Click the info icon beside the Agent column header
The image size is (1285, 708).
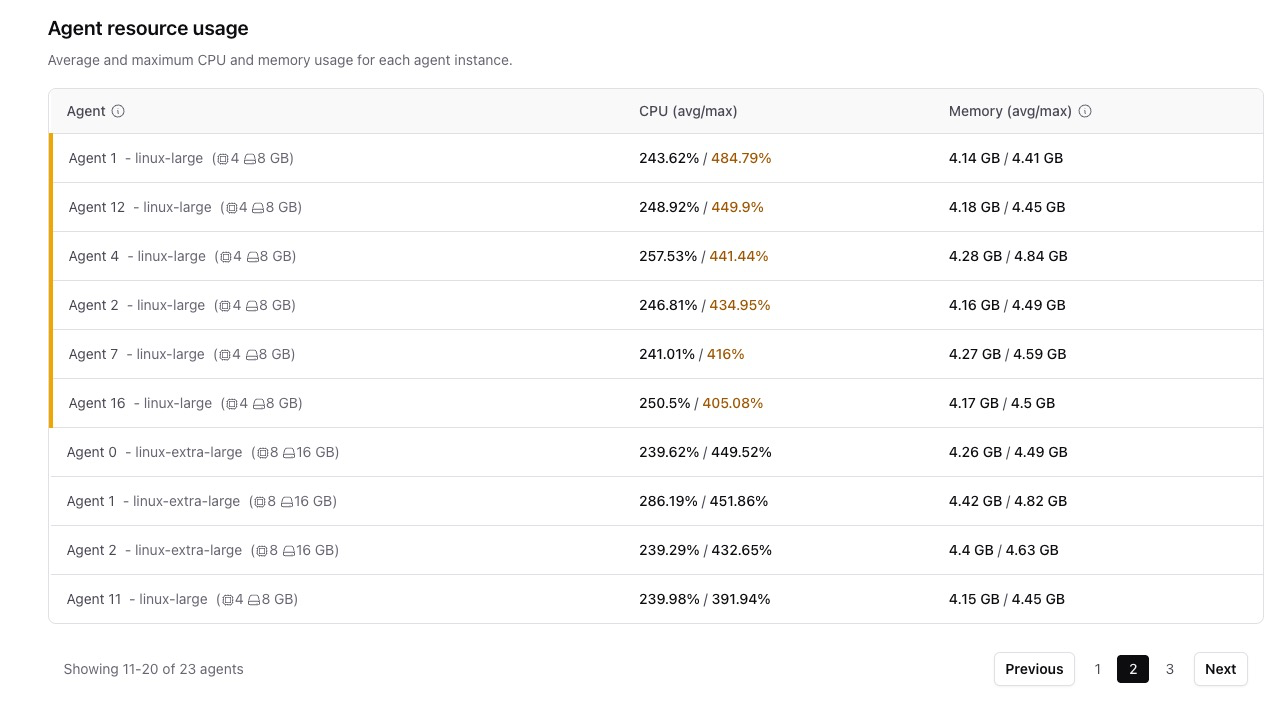coord(119,111)
